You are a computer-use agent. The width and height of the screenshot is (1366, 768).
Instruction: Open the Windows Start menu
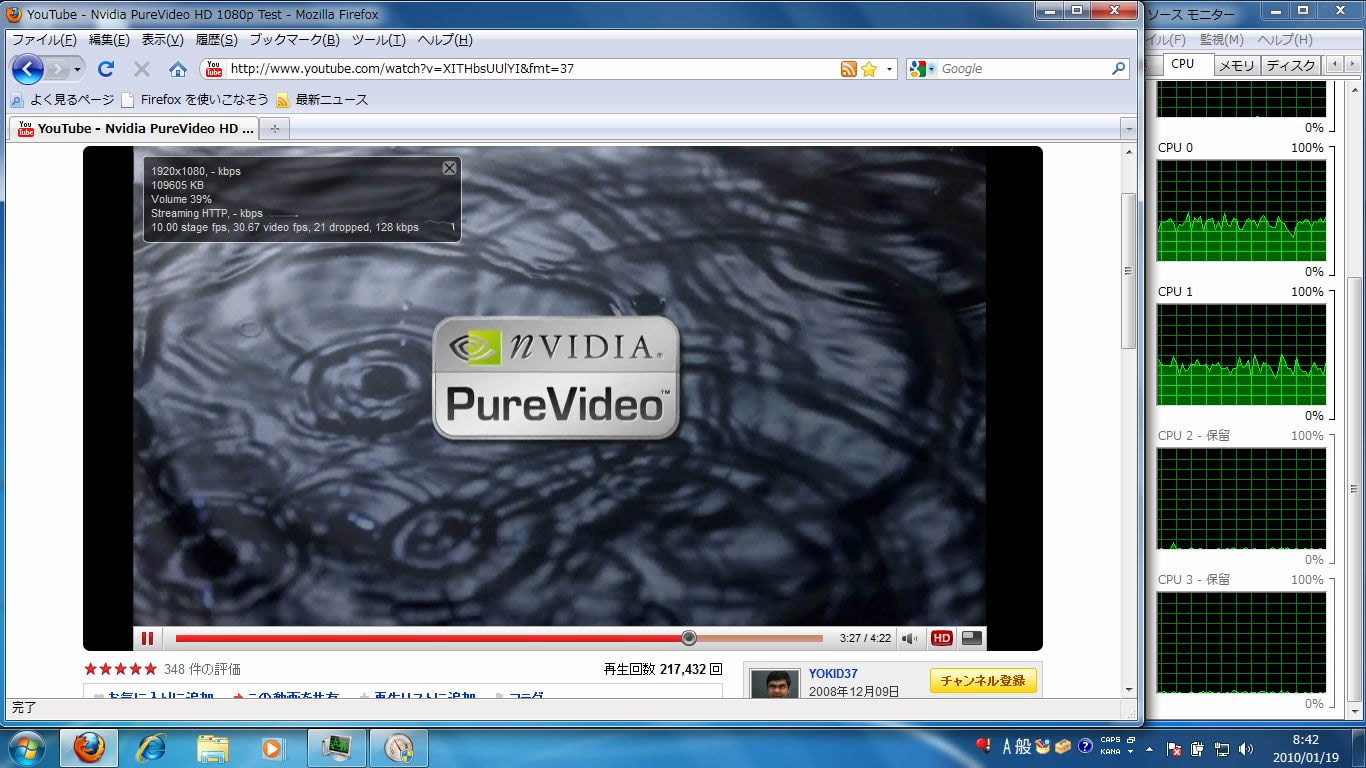coord(25,748)
